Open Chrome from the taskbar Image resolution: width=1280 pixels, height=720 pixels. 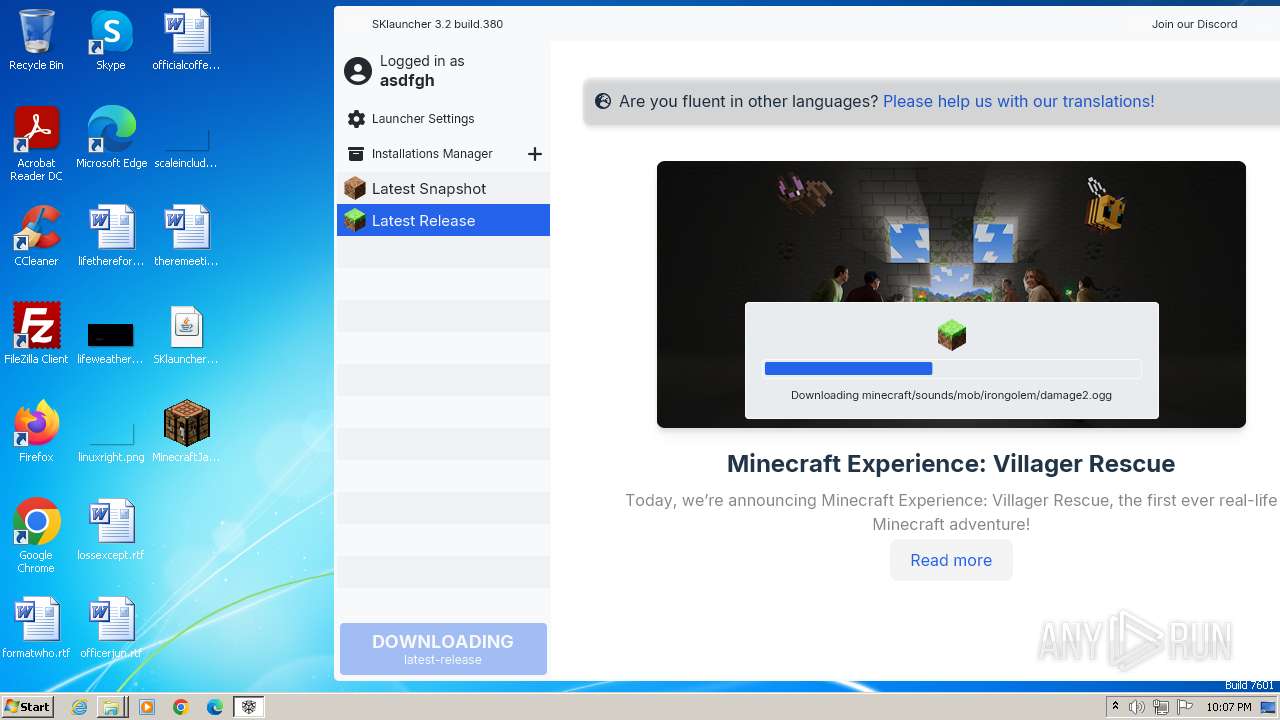tap(181, 707)
